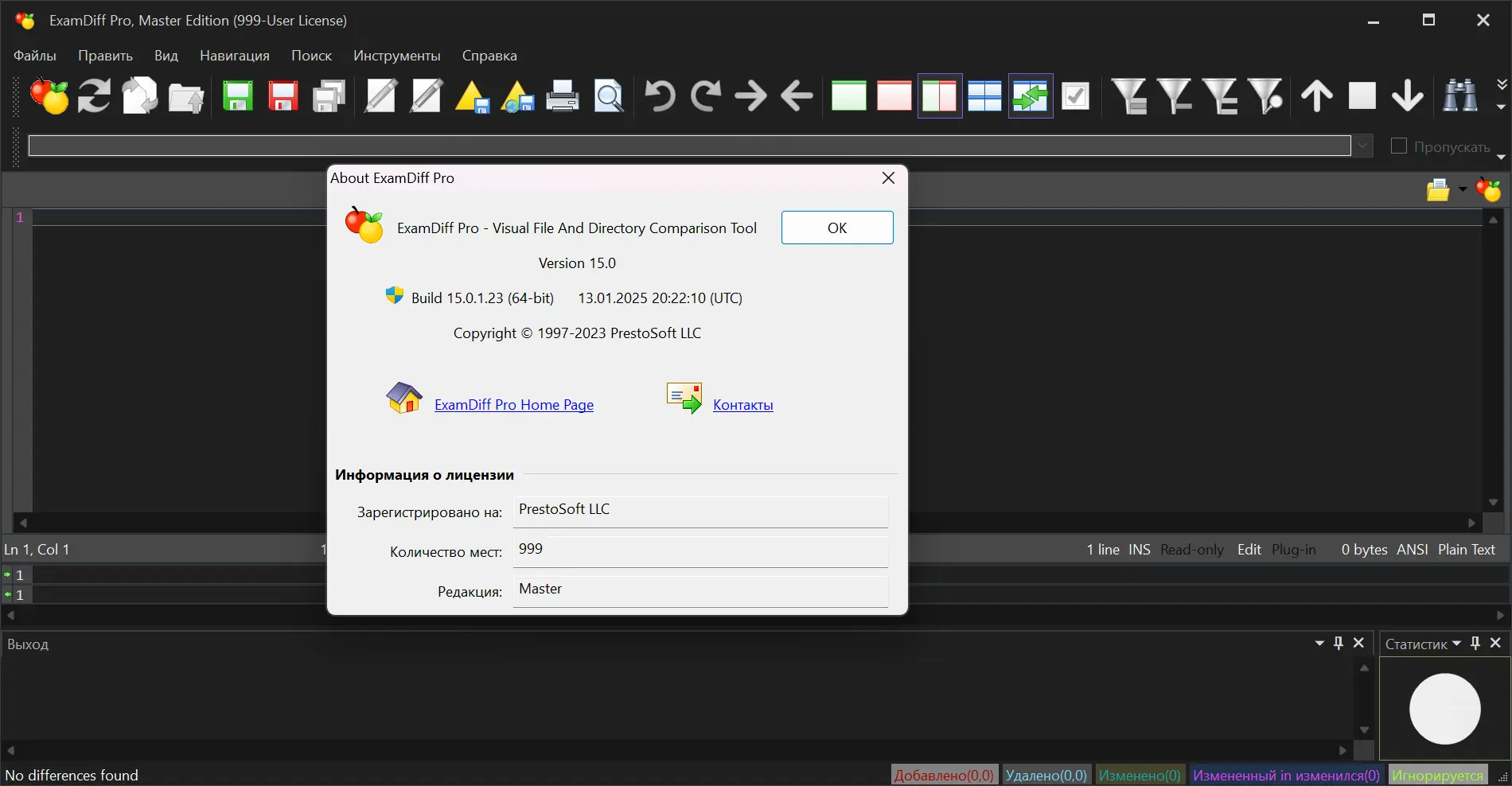The image size is (1512, 786).
Task: Click the apples Compare icon in toolbar
Action: click(49, 96)
